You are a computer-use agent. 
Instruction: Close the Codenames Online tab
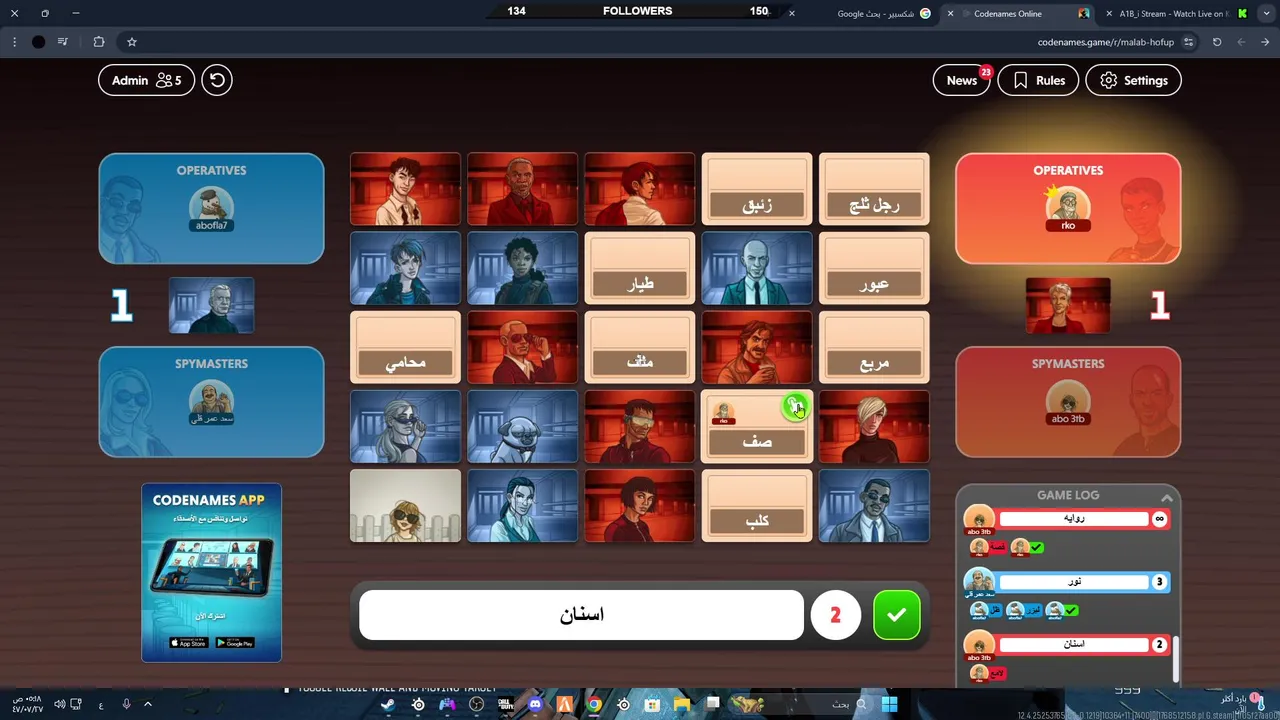pos(950,13)
